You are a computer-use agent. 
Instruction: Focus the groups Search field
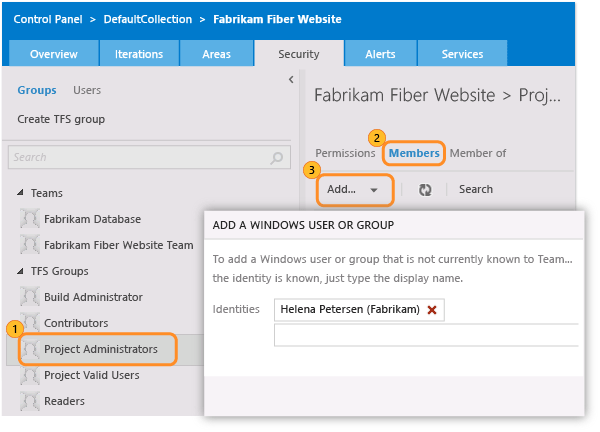pyautogui.click(x=149, y=157)
